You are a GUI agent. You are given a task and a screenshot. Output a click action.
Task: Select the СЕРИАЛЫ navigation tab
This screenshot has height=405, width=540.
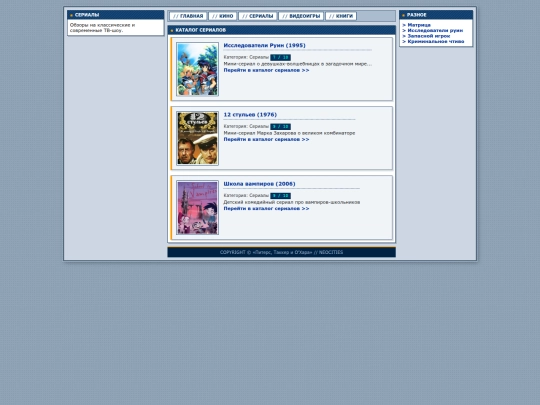(x=258, y=16)
